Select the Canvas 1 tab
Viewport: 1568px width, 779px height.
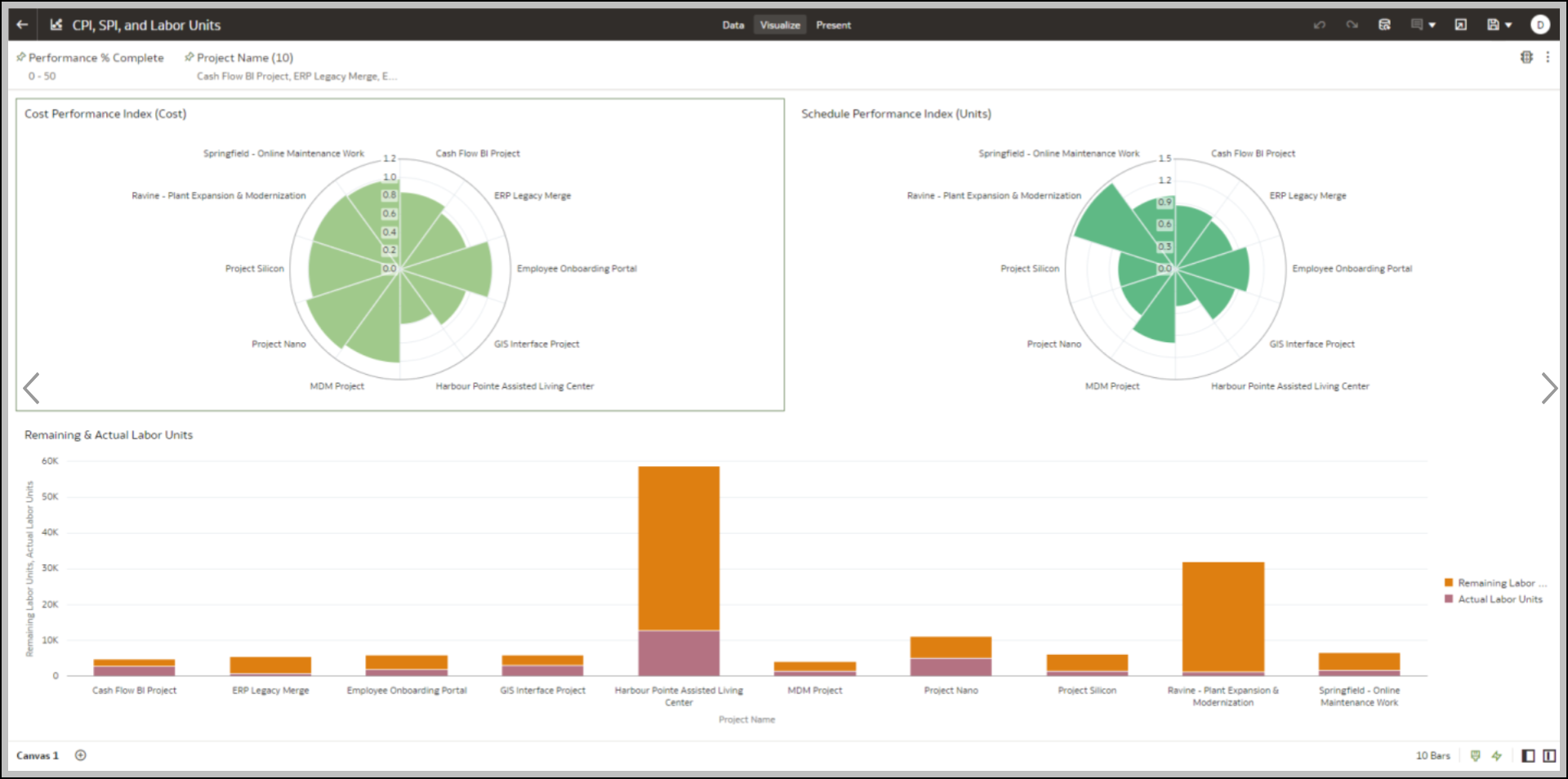(38, 755)
